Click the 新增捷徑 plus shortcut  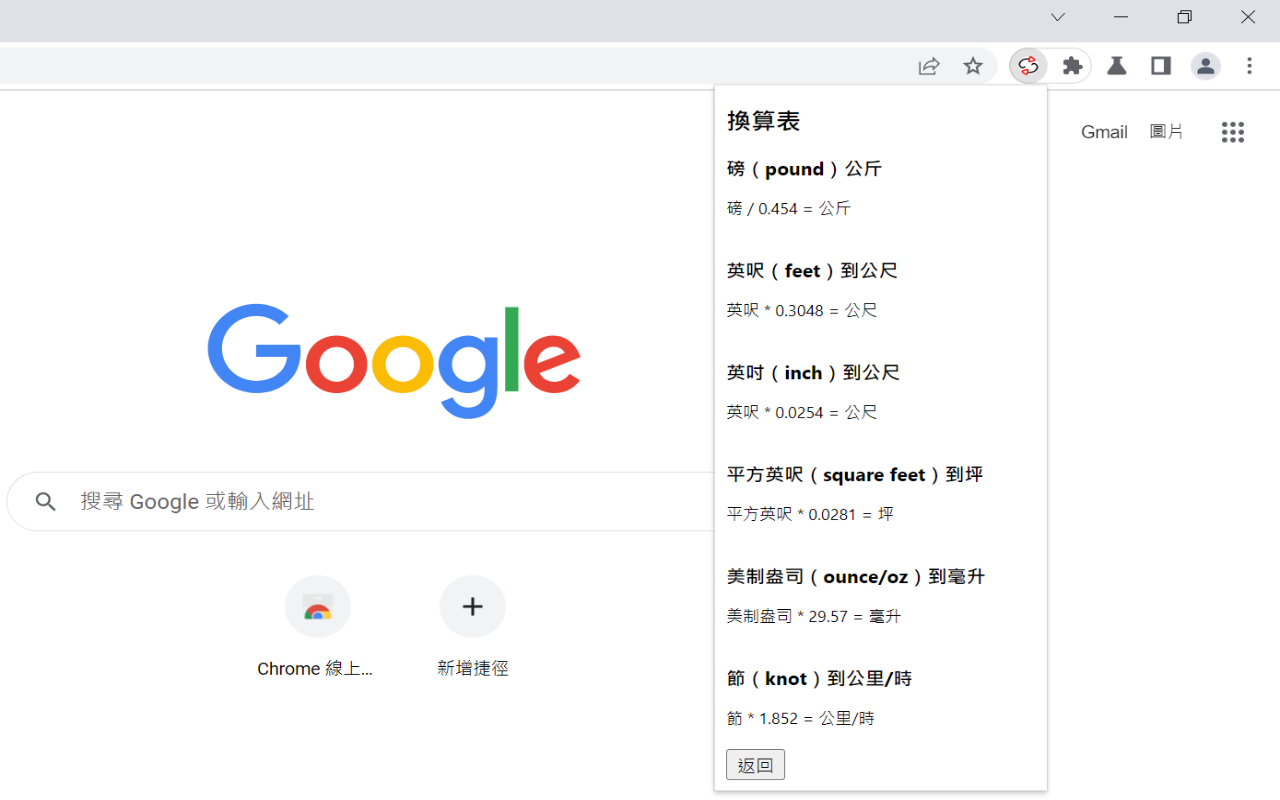tap(472, 628)
